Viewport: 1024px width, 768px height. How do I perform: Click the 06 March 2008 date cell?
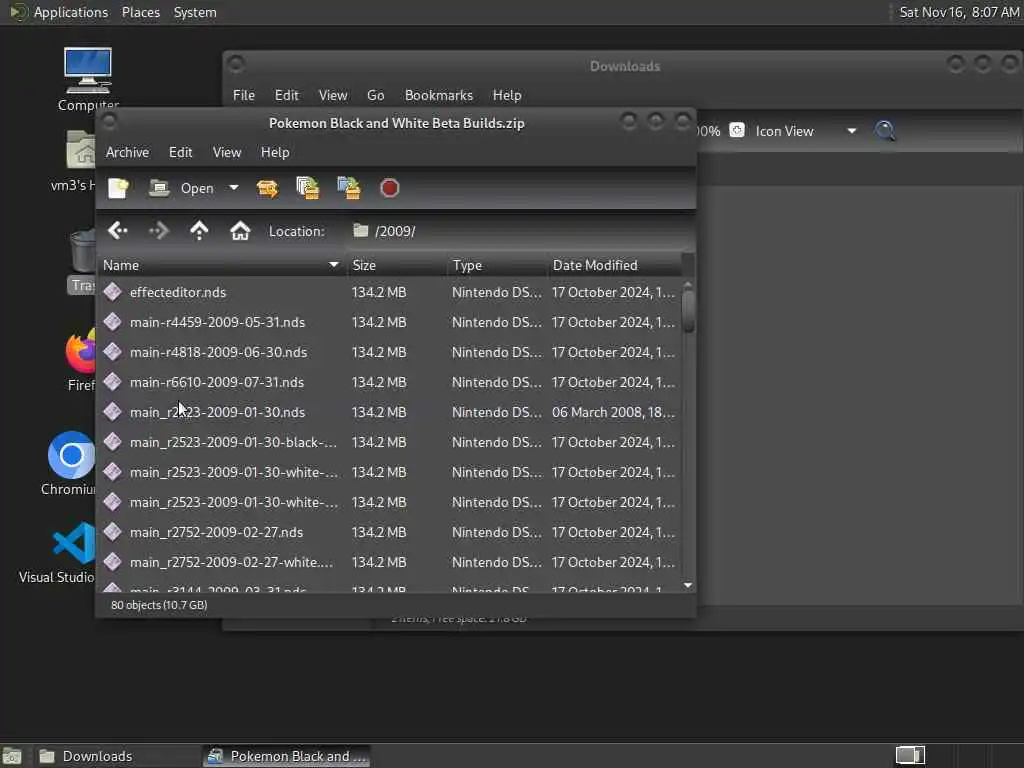click(x=613, y=412)
